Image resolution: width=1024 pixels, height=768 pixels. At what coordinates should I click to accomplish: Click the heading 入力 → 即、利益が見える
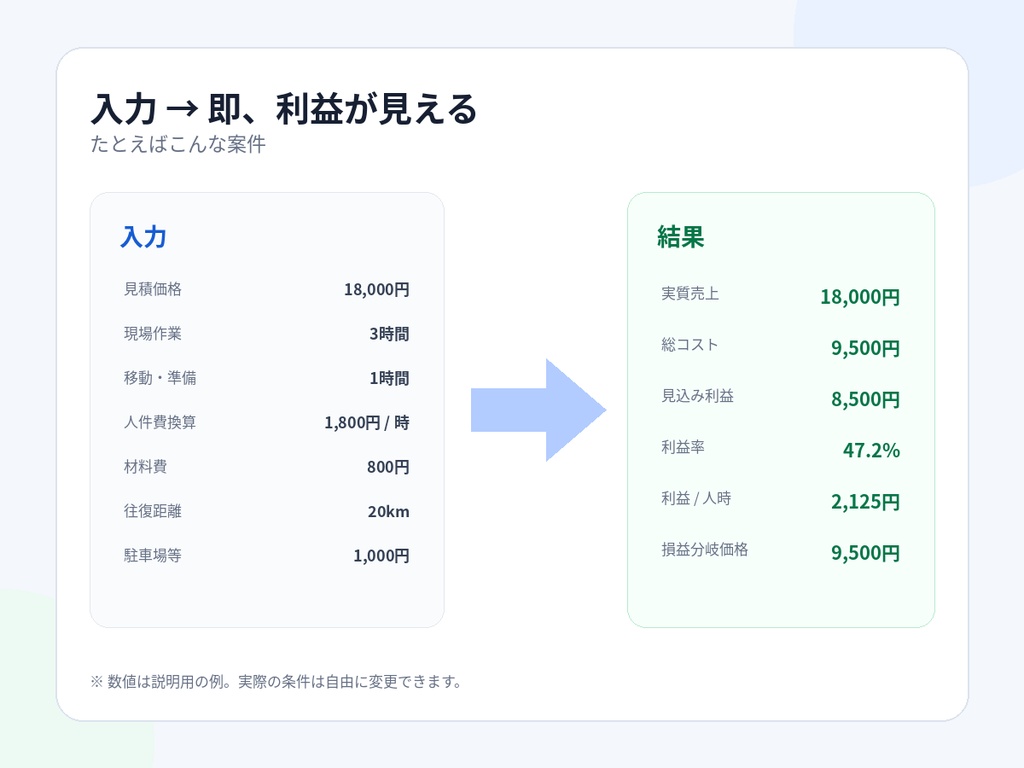[x=284, y=109]
